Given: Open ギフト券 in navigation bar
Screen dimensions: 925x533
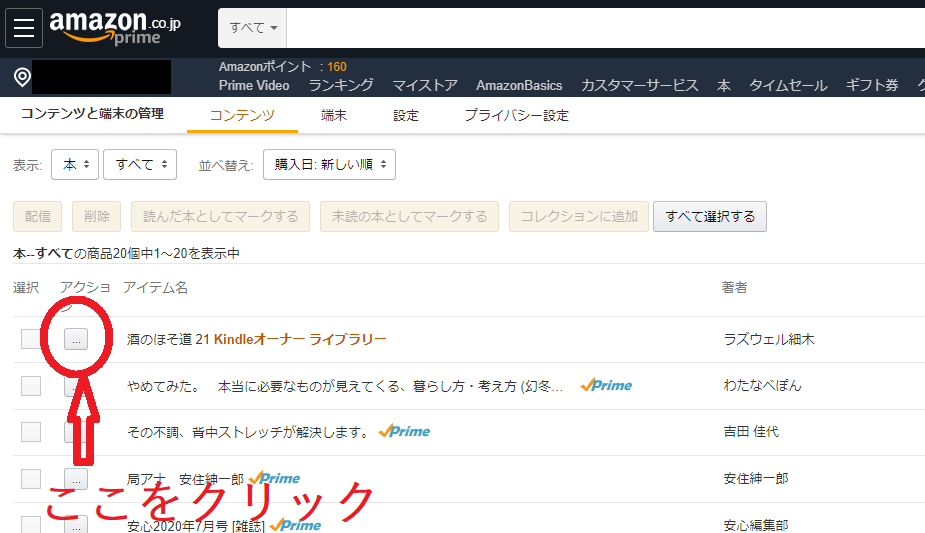Looking at the screenshot, I should (872, 85).
